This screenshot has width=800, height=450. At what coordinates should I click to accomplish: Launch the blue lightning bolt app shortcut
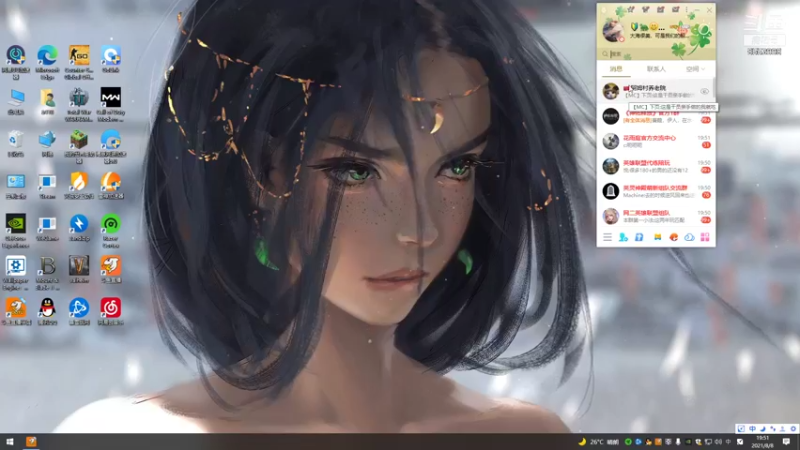(x=79, y=227)
